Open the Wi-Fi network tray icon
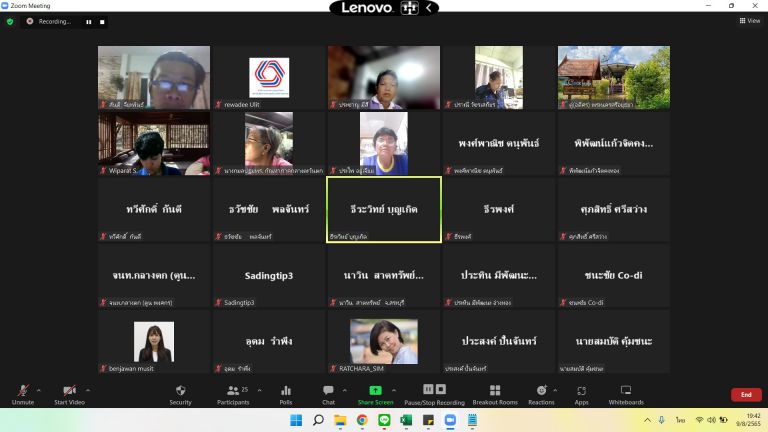This screenshot has height=432, width=768. pyautogui.click(x=699, y=420)
